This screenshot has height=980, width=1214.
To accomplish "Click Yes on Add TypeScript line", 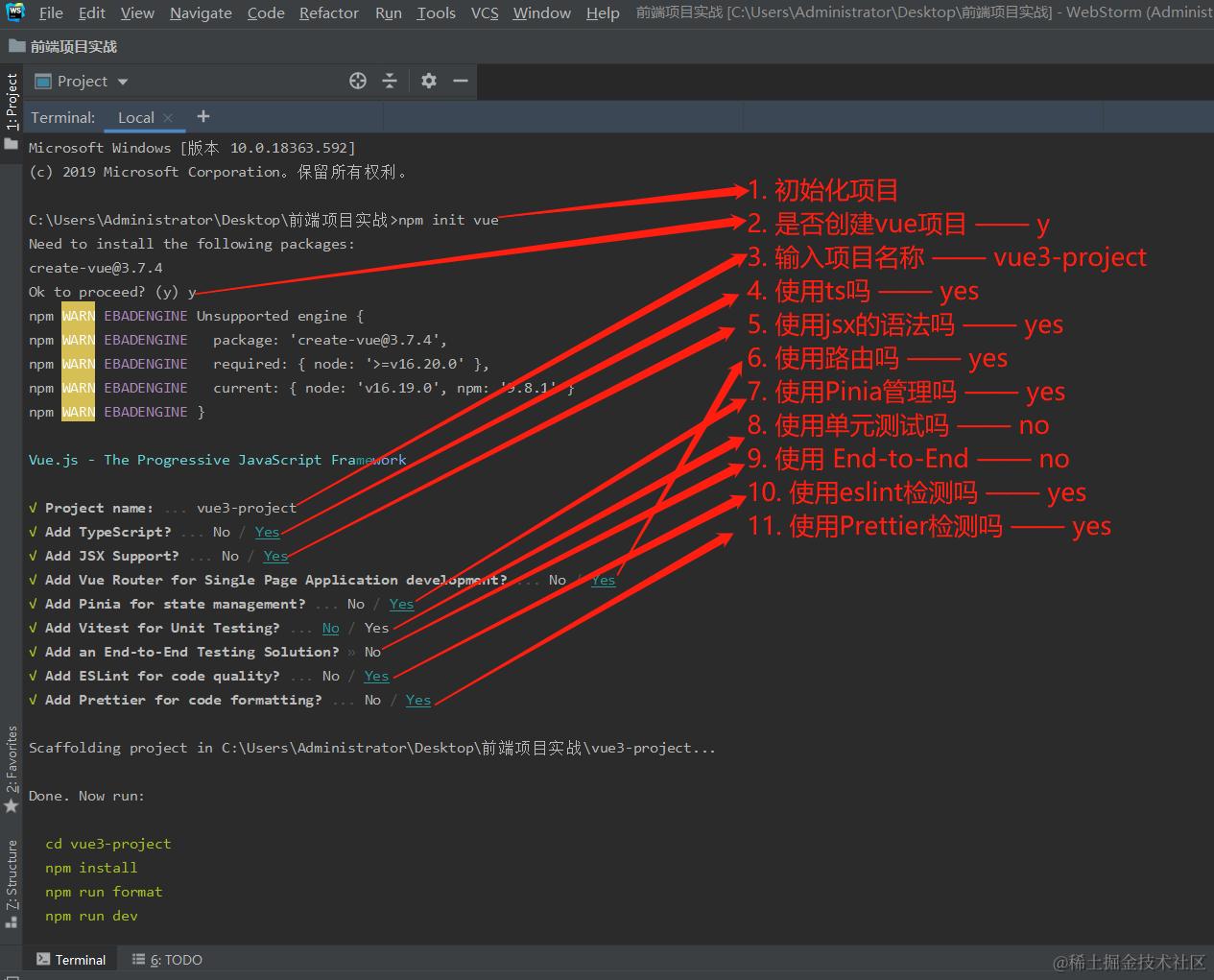I will click(268, 532).
